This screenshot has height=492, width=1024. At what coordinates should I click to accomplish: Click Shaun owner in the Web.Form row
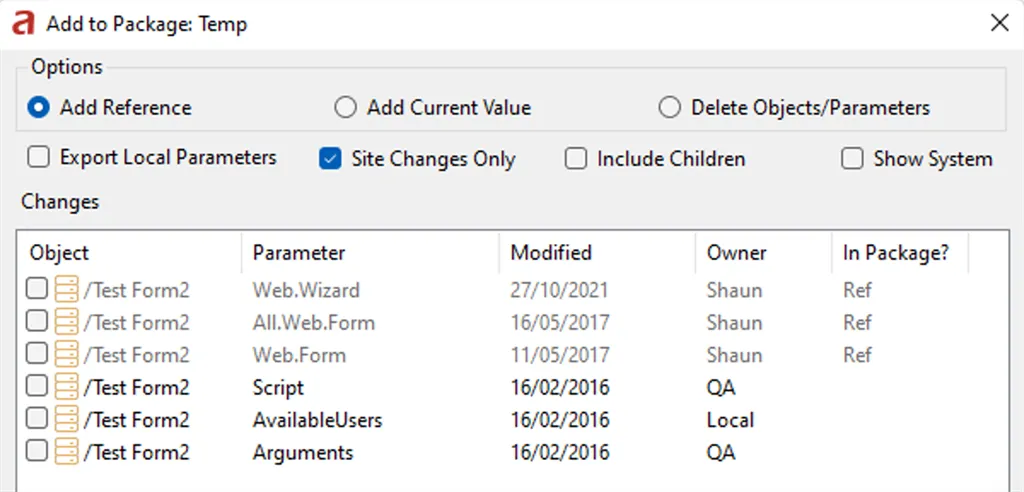[734, 355]
